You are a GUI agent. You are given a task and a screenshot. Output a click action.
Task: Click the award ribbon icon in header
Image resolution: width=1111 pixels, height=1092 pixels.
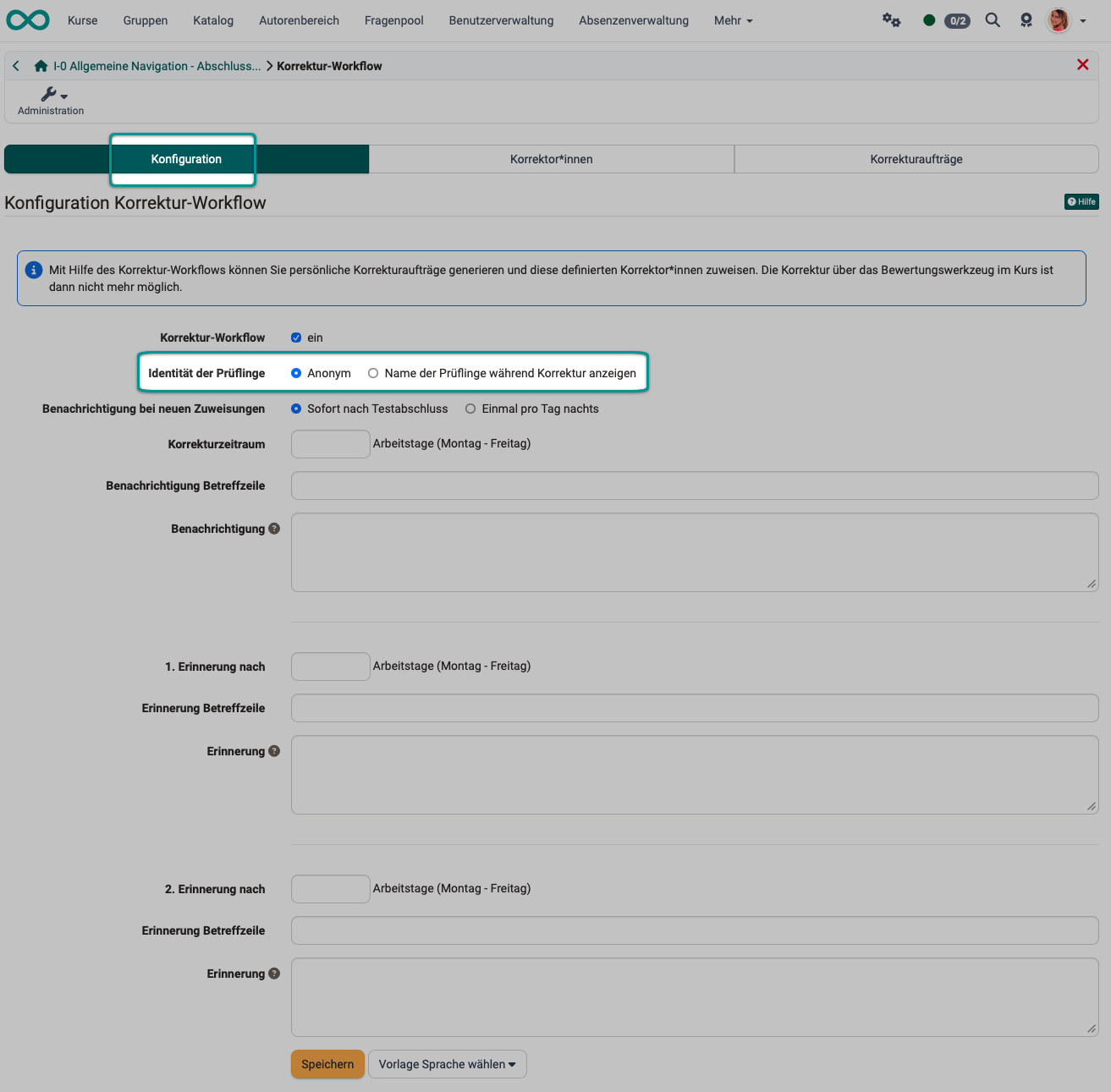pos(1026,20)
